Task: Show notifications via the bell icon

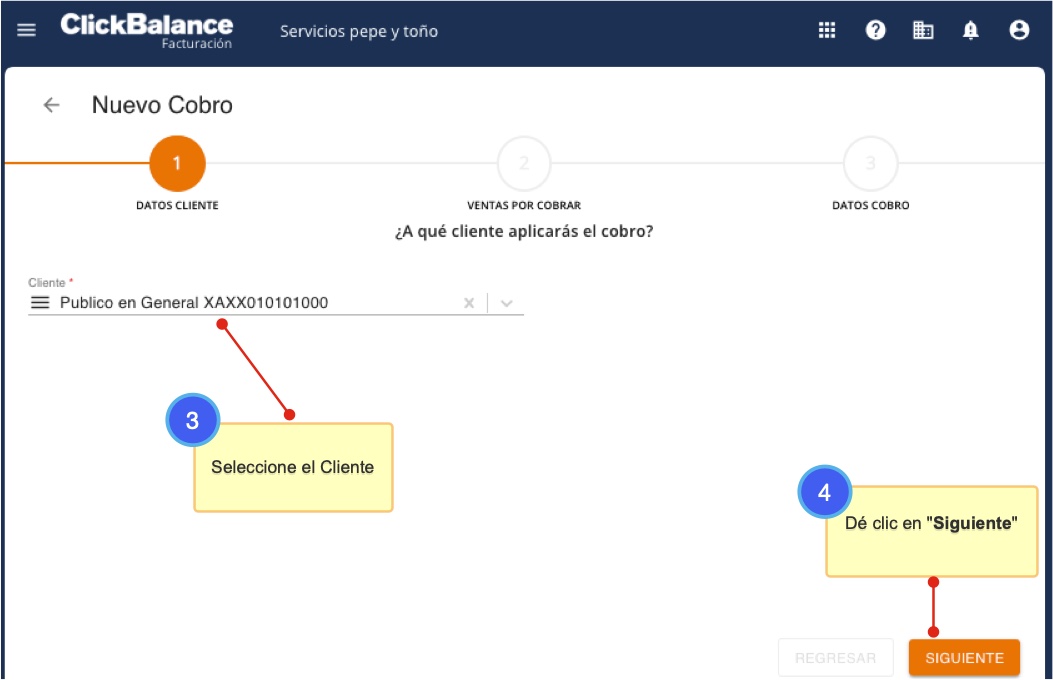Action: [x=971, y=30]
